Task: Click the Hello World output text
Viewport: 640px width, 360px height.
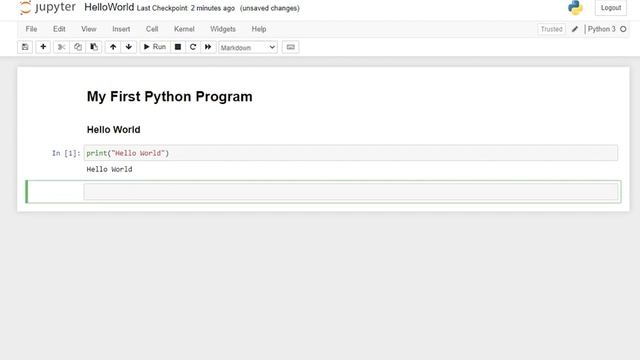Action: point(109,169)
